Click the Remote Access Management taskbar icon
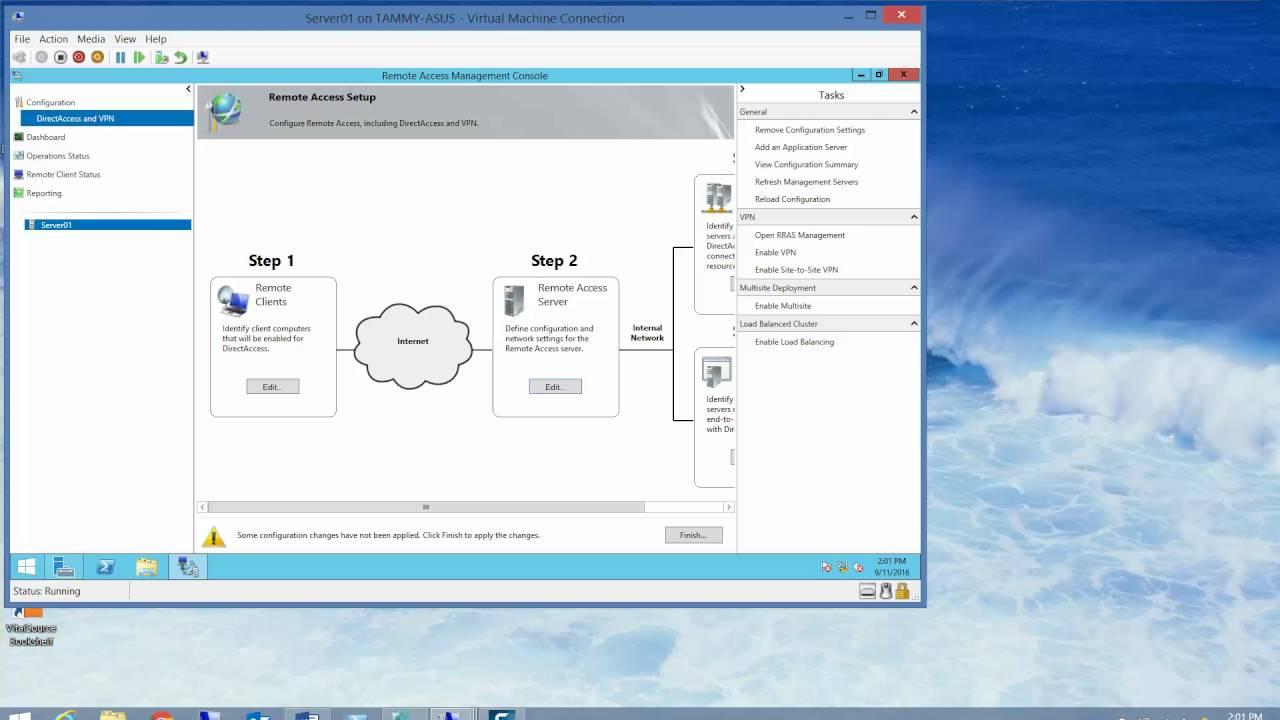The width and height of the screenshot is (1280, 720). 188,567
